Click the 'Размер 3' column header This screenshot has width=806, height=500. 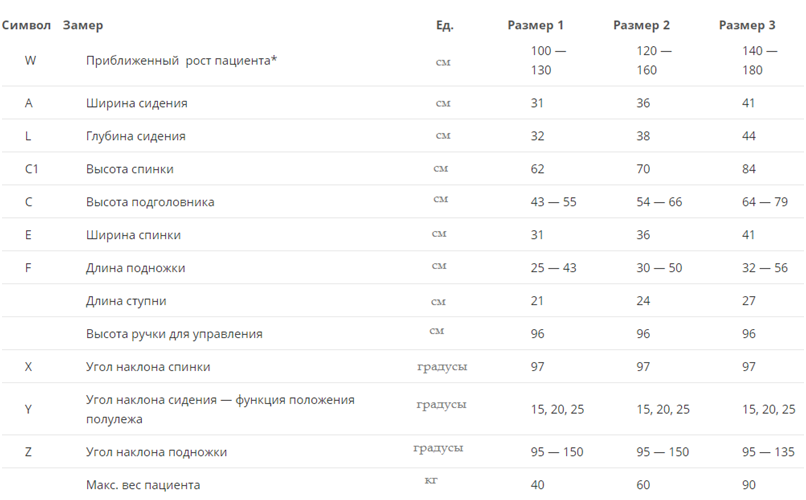coord(747,25)
